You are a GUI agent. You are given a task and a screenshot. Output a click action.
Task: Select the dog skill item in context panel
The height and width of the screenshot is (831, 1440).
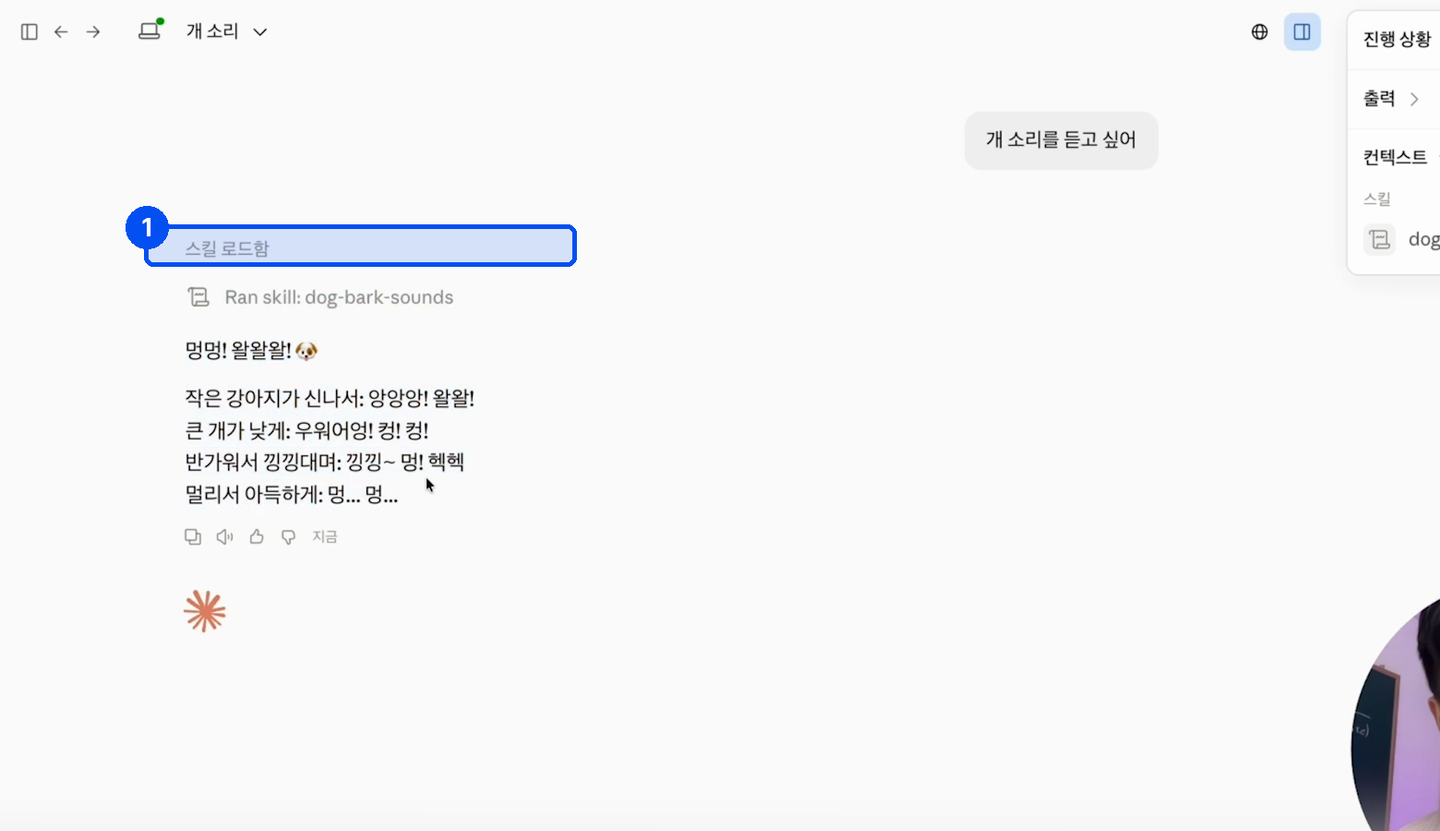[1402, 239]
